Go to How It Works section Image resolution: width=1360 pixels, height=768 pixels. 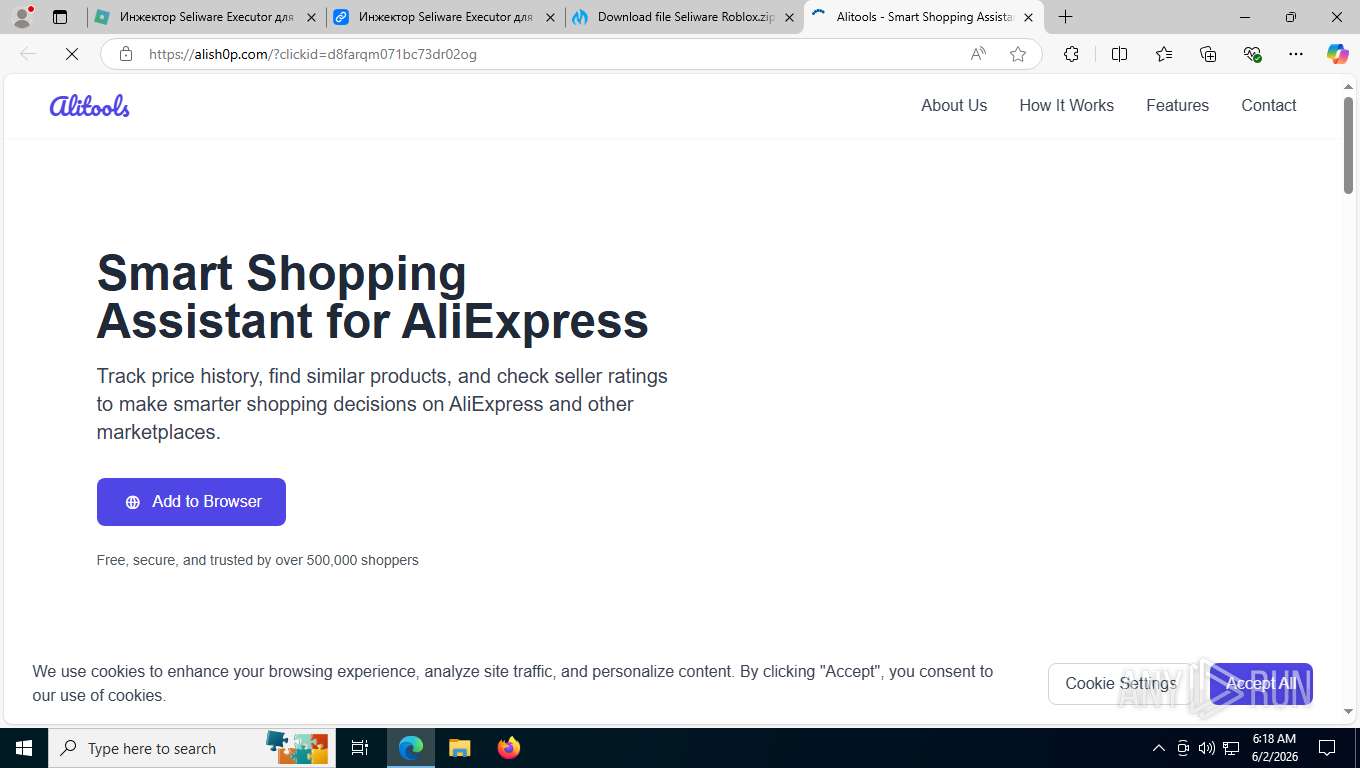coord(1066,105)
